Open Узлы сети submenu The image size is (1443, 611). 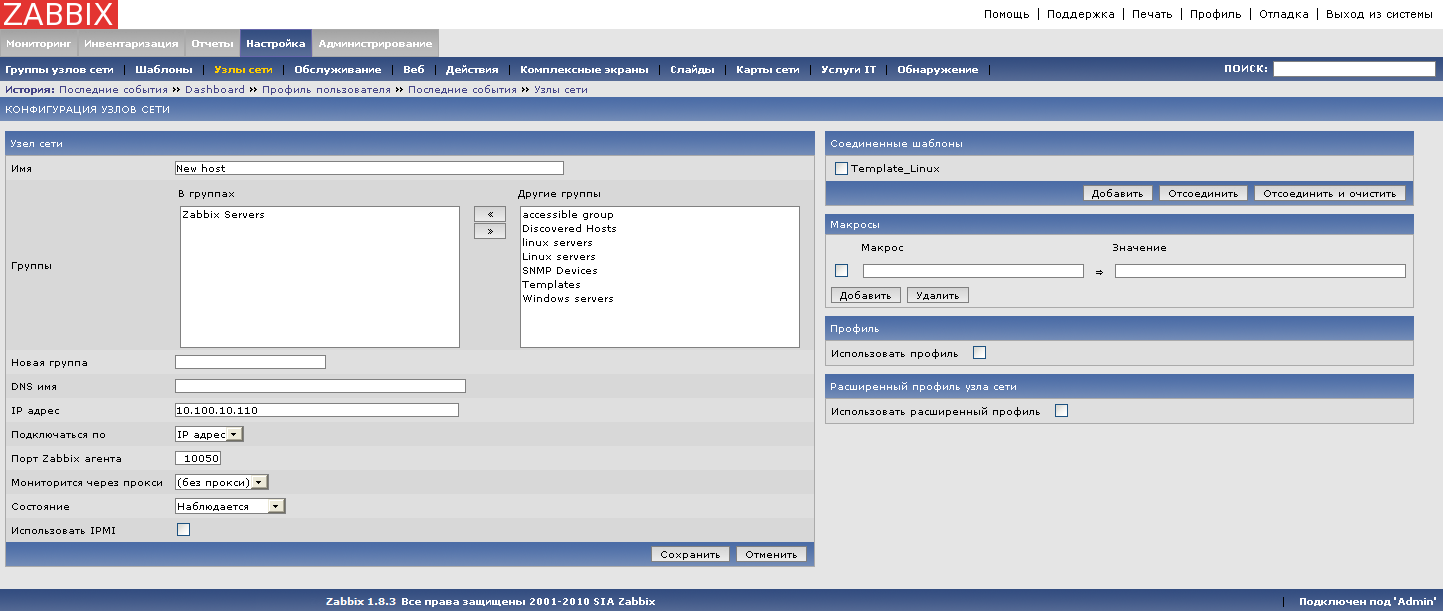pos(243,70)
